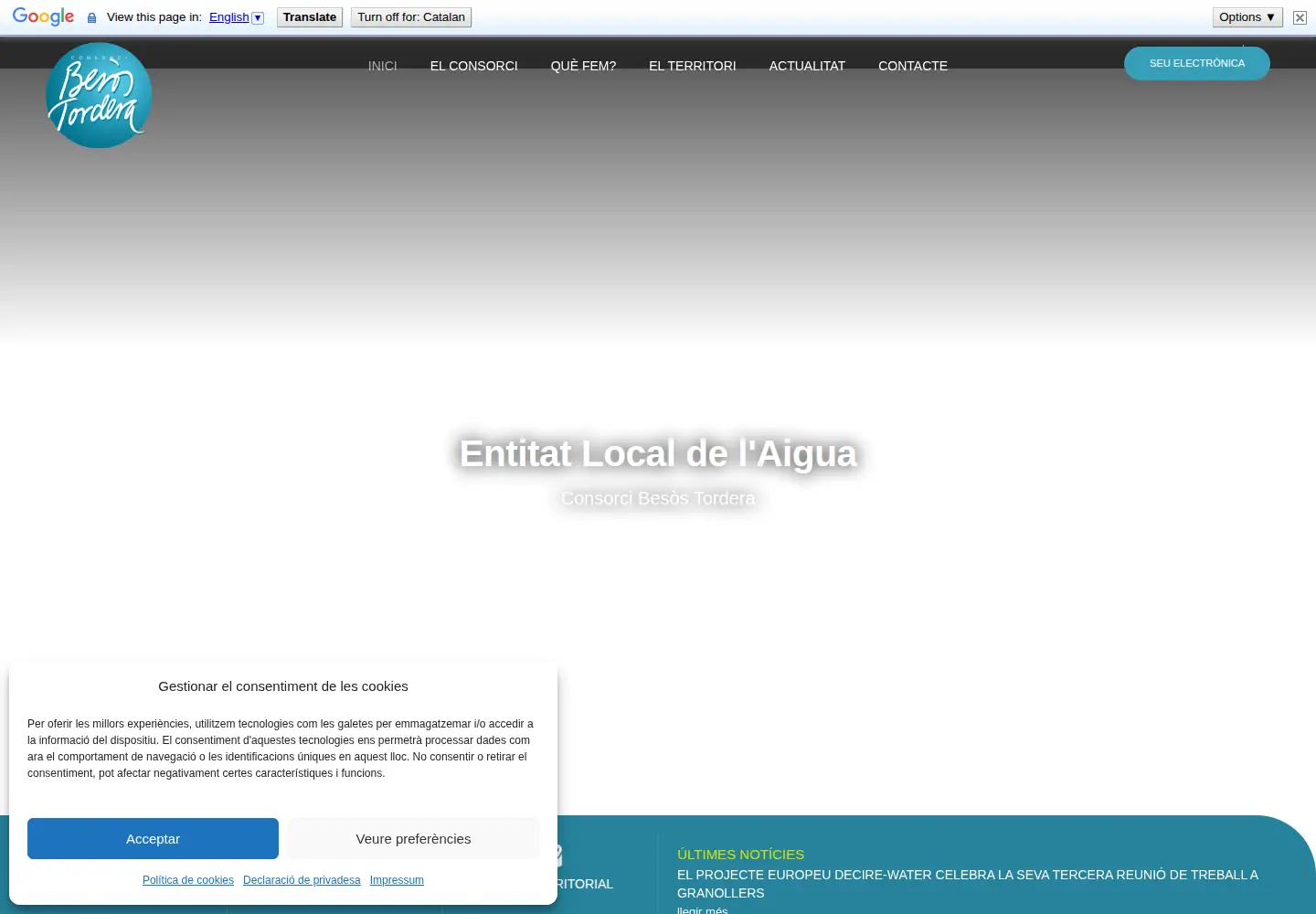Open the QUÈ FEM? menu
Image resolution: width=1316 pixels, height=914 pixels.
(x=583, y=66)
